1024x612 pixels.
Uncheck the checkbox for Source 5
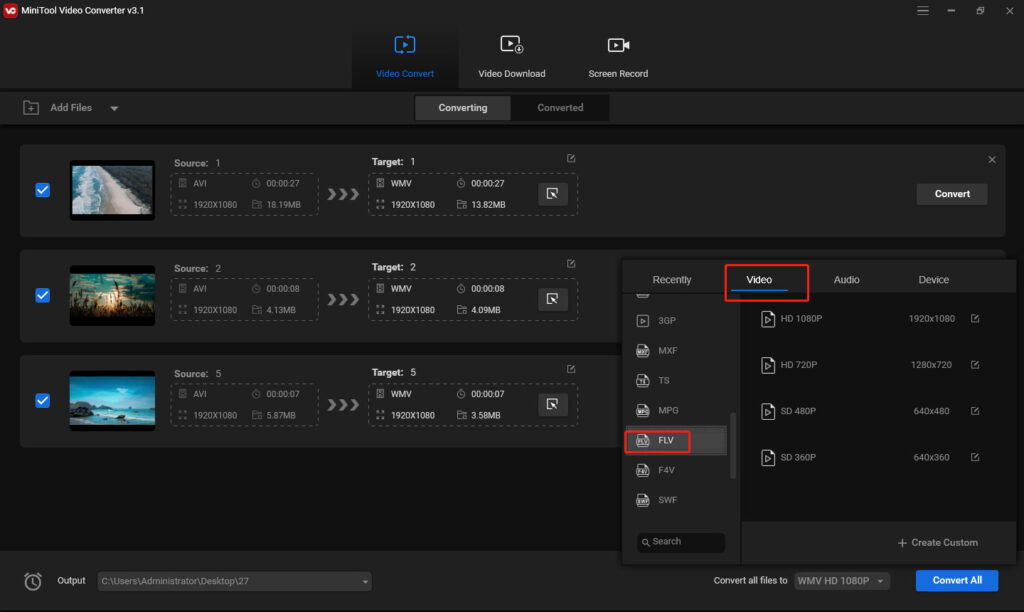coord(42,400)
